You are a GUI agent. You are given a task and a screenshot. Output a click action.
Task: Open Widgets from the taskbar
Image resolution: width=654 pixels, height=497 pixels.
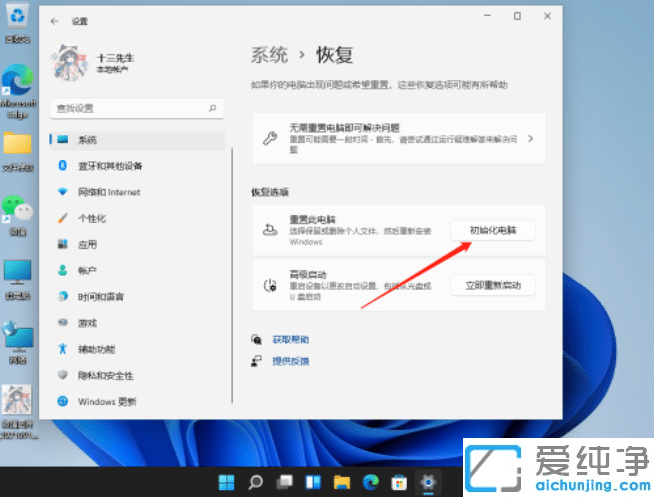(313, 482)
